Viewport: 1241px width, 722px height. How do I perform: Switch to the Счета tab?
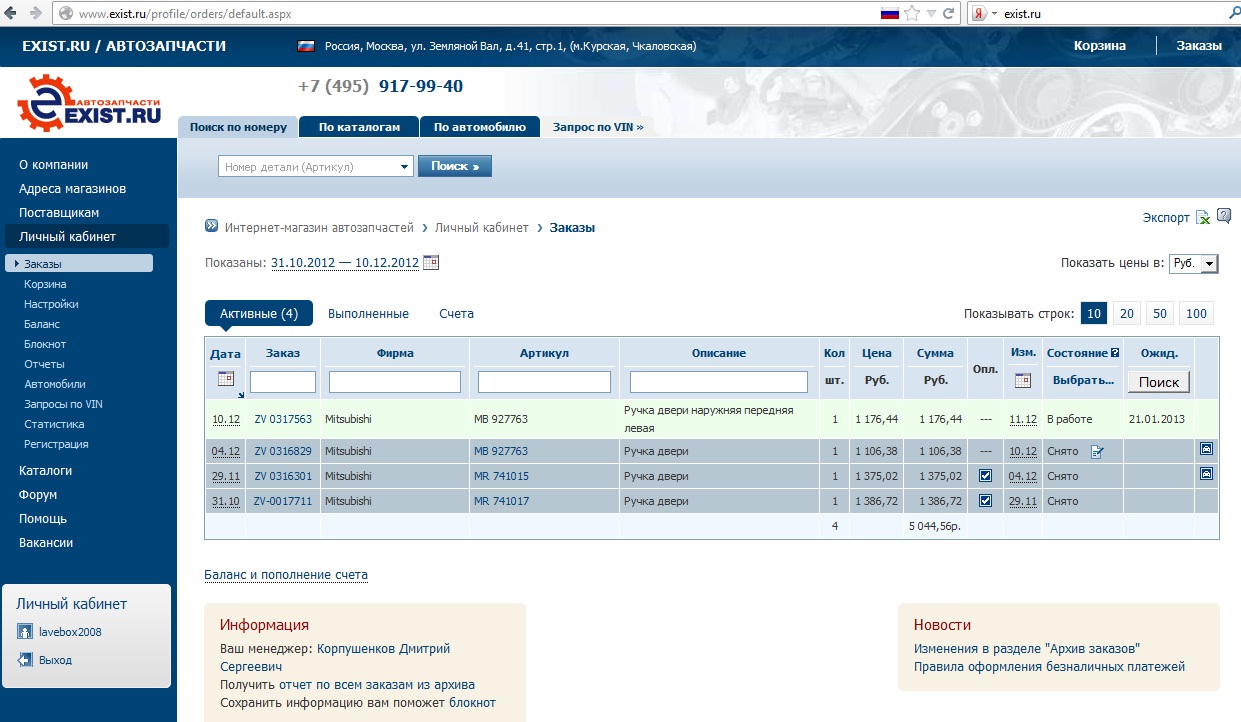[x=456, y=313]
